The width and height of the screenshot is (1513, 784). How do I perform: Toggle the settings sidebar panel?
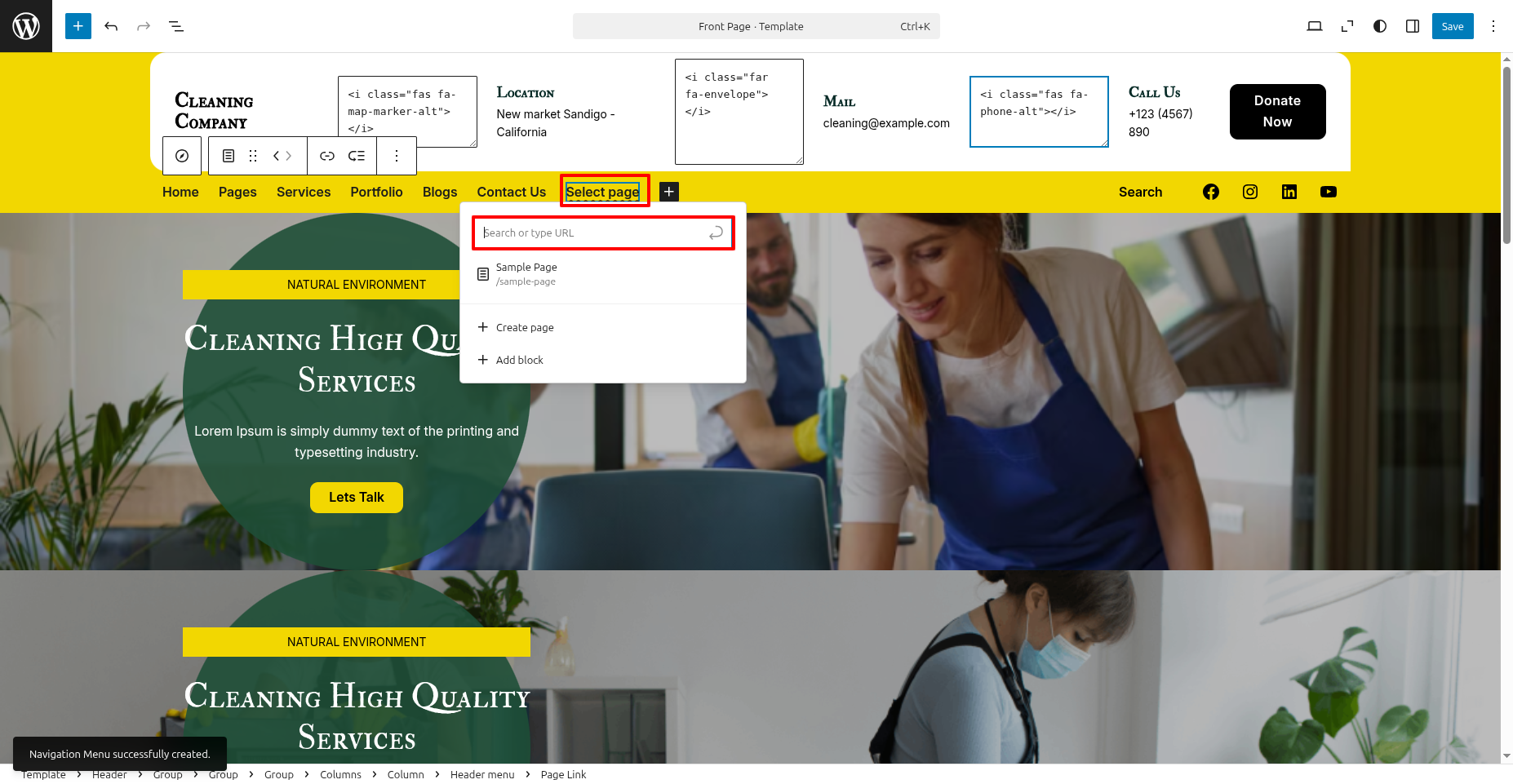coord(1413,26)
